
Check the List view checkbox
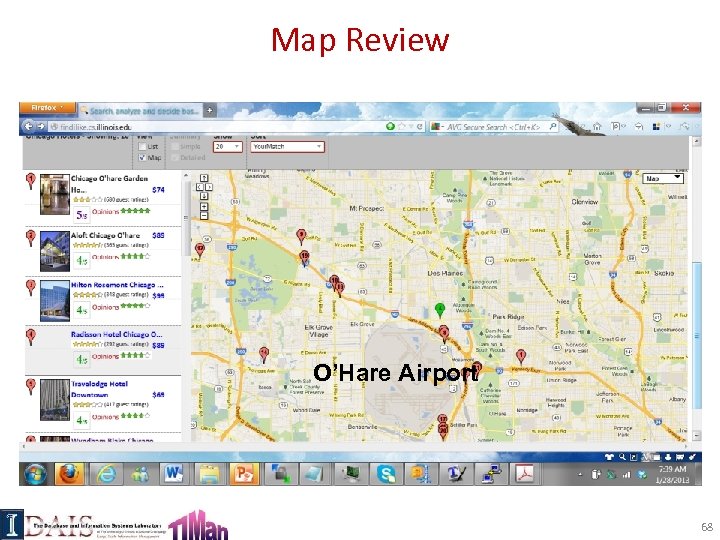[142, 146]
